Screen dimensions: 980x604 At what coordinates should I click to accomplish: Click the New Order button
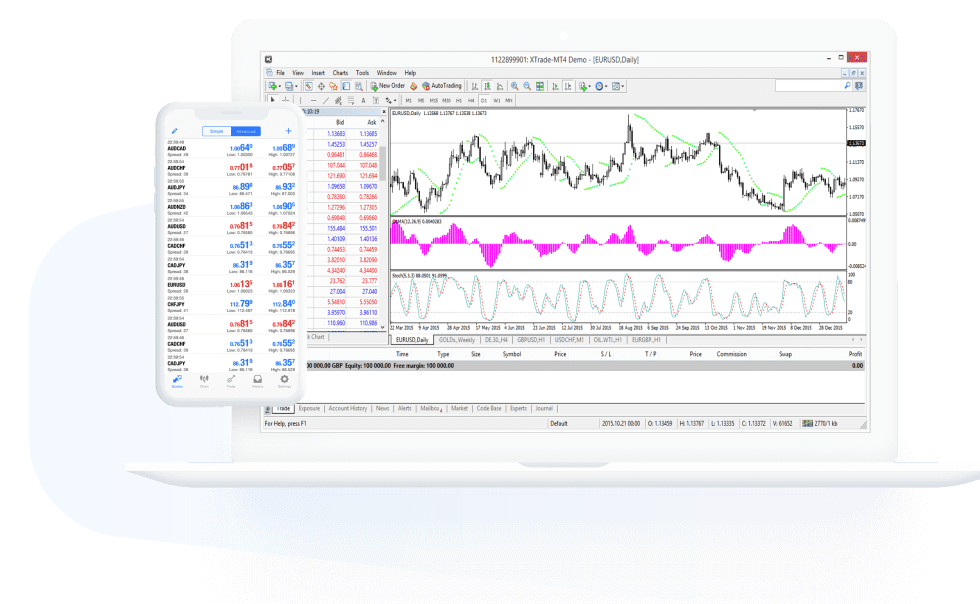pyautogui.click(x=388, y=86)
